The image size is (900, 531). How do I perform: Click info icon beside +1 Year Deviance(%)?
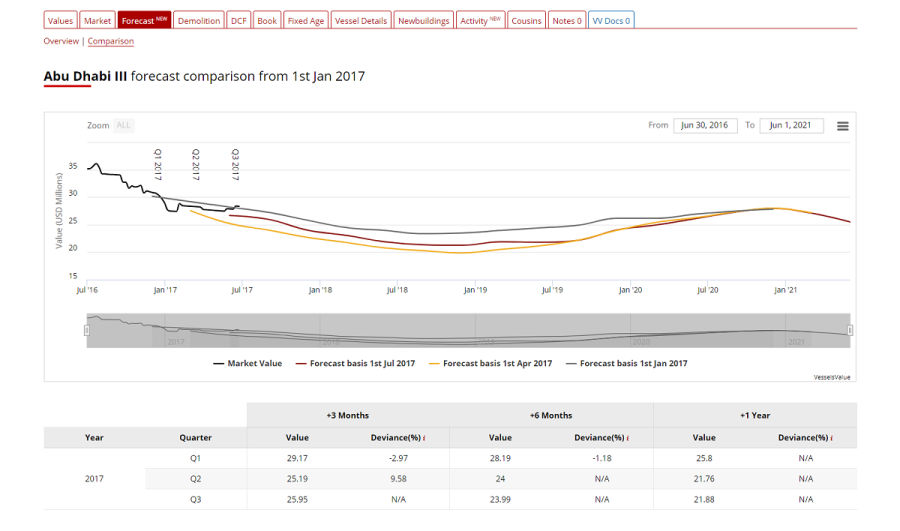[831, 438]
